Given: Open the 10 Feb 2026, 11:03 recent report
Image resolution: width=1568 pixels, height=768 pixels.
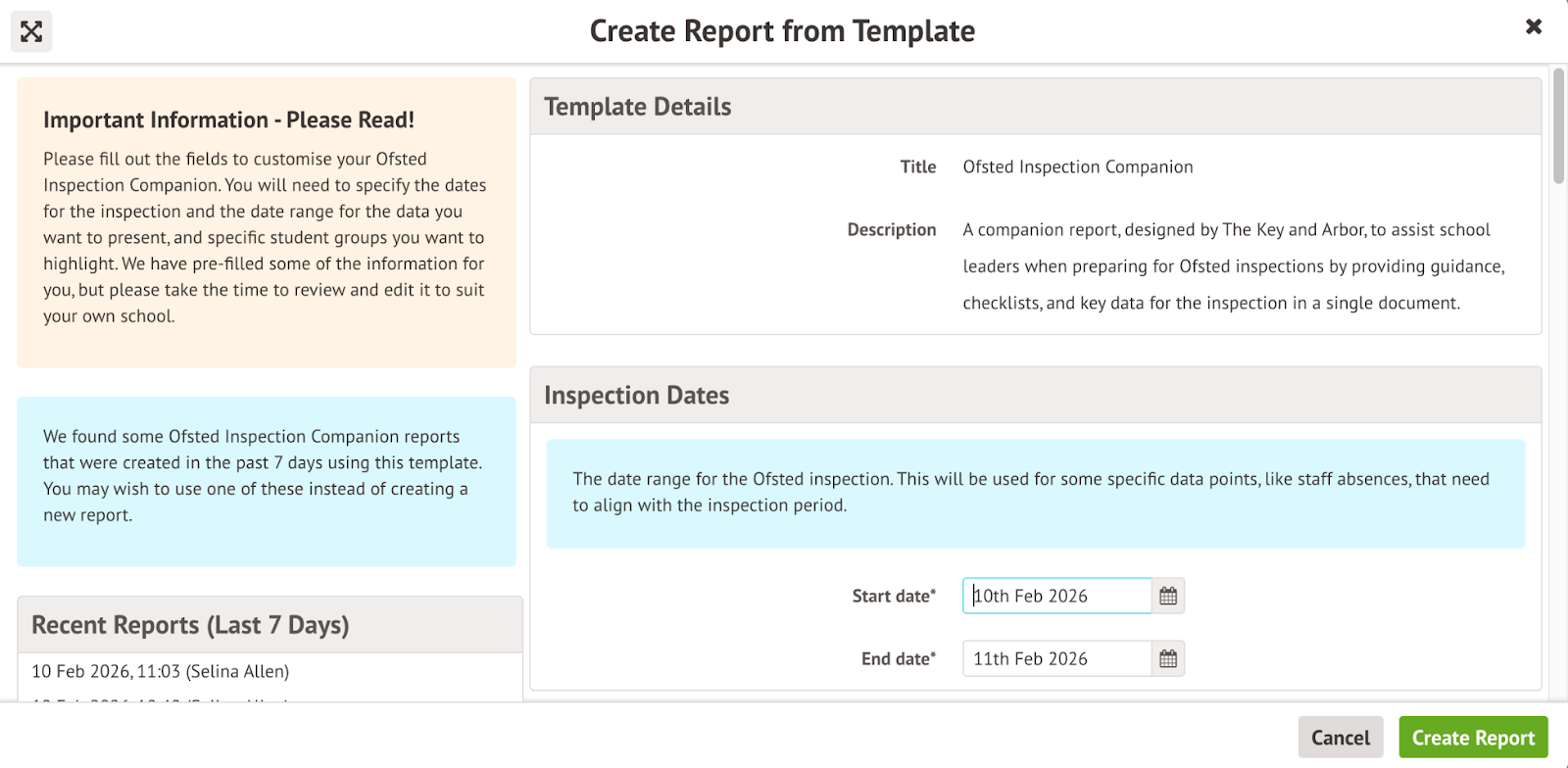Looking at the screenshot, I should point(161,671).
